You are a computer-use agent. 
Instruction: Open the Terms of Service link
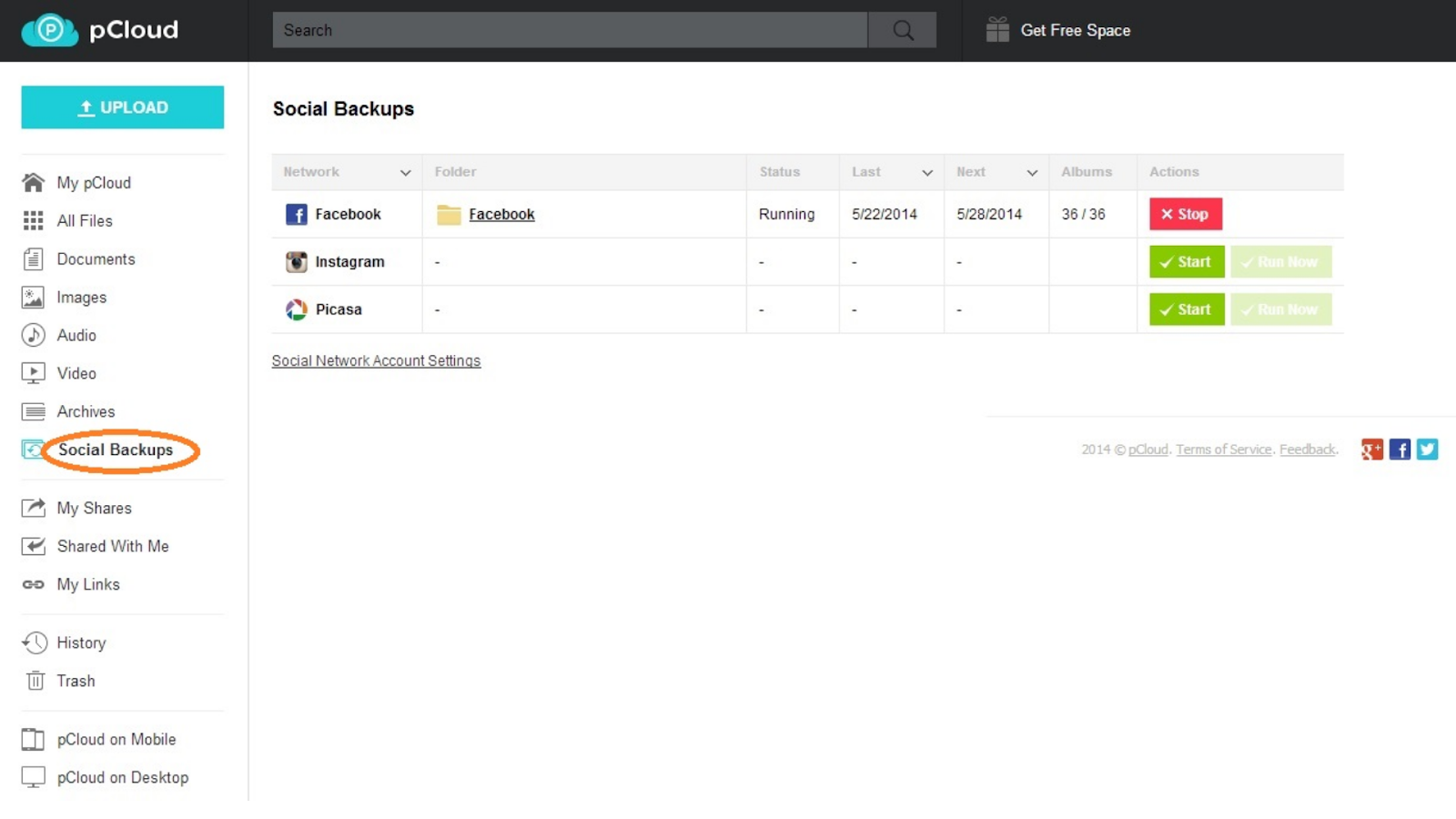click(x=1224, y=450)
